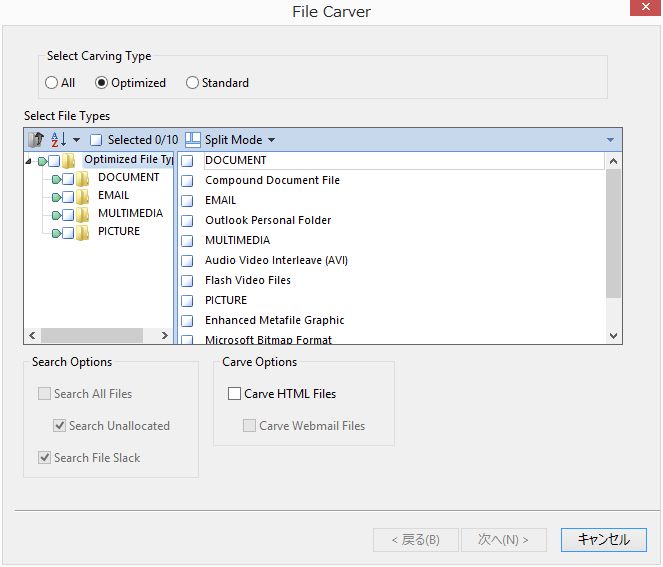Close the File Carver dialog
This screenshot has height=567, width=663.
tap(645, 7)
